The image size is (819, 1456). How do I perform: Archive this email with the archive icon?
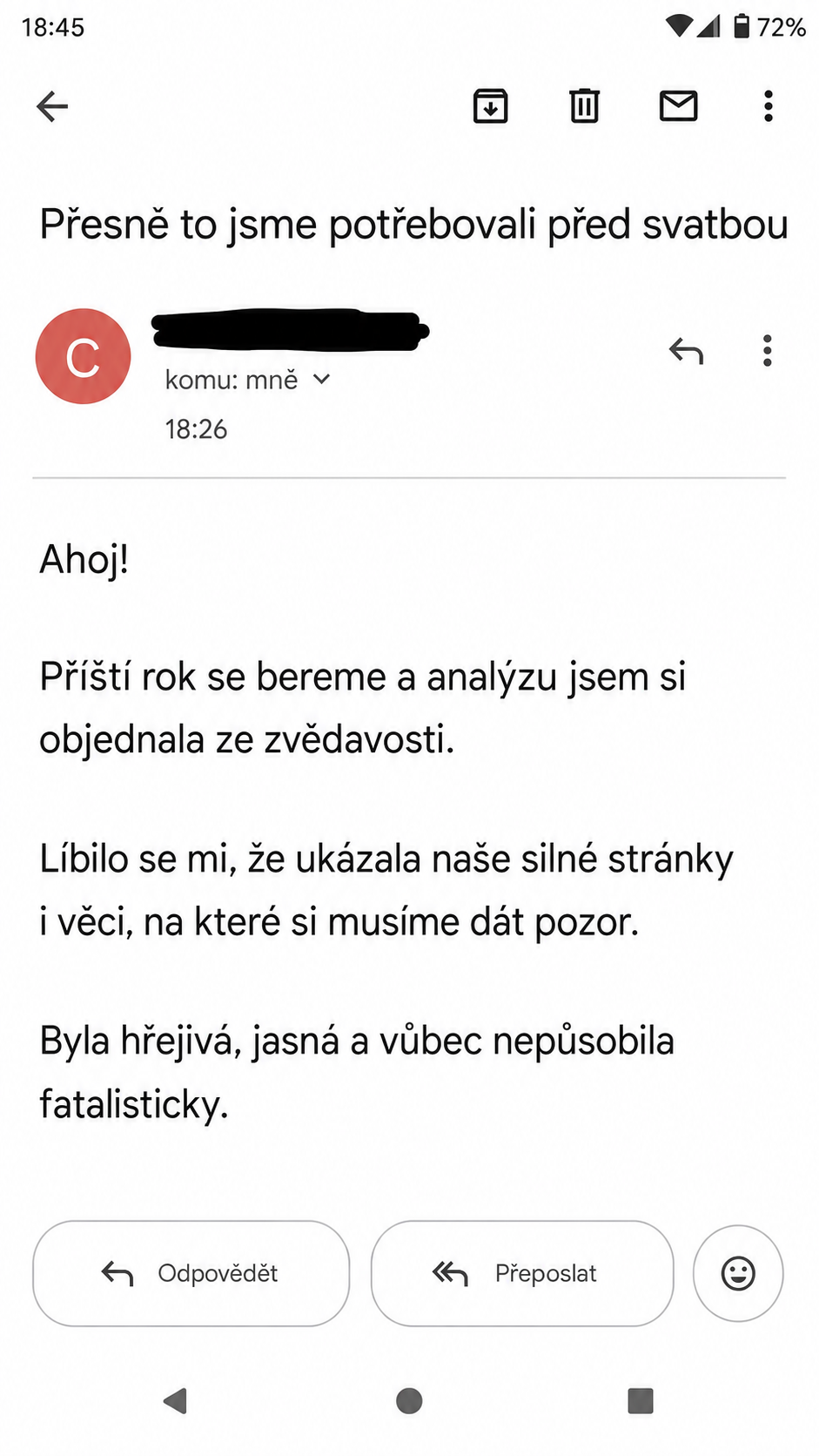(491, 106)
